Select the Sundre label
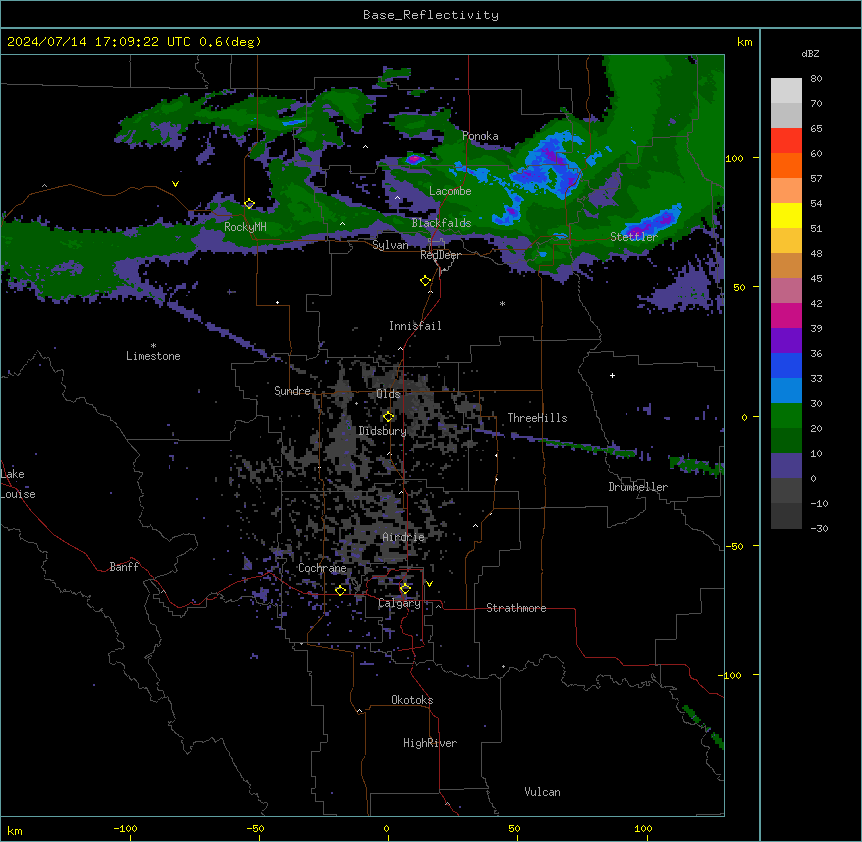Viewport: 862px width, 842px height. tap(292, 391)
